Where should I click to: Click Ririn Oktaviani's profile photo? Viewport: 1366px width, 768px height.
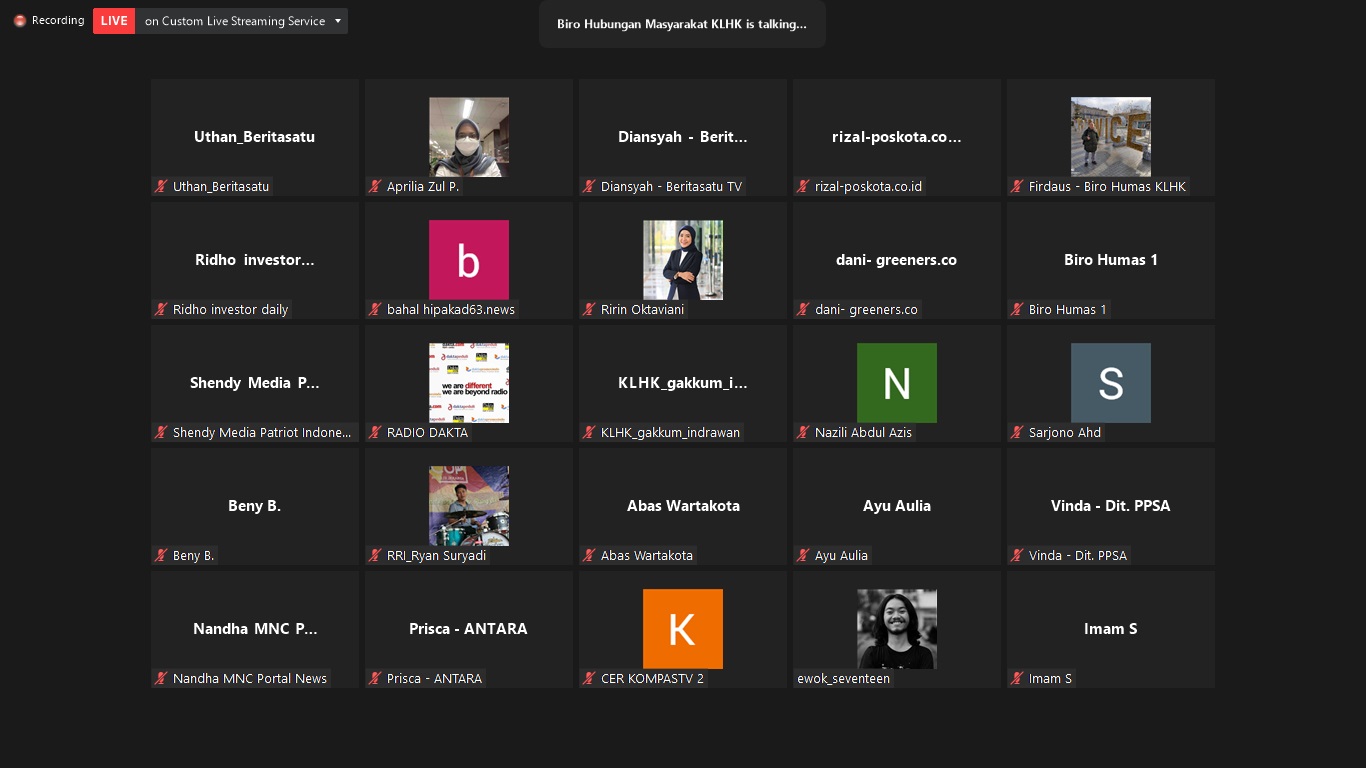(682, 260)
